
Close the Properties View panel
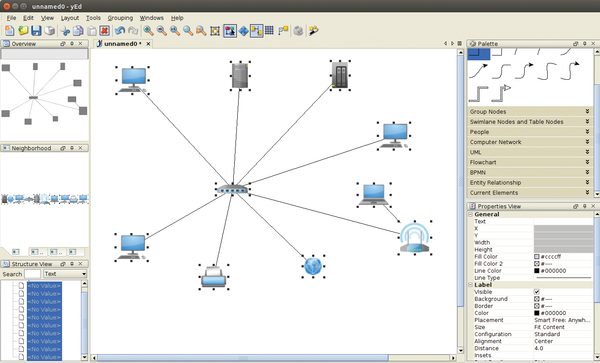[x=593, y=206]
